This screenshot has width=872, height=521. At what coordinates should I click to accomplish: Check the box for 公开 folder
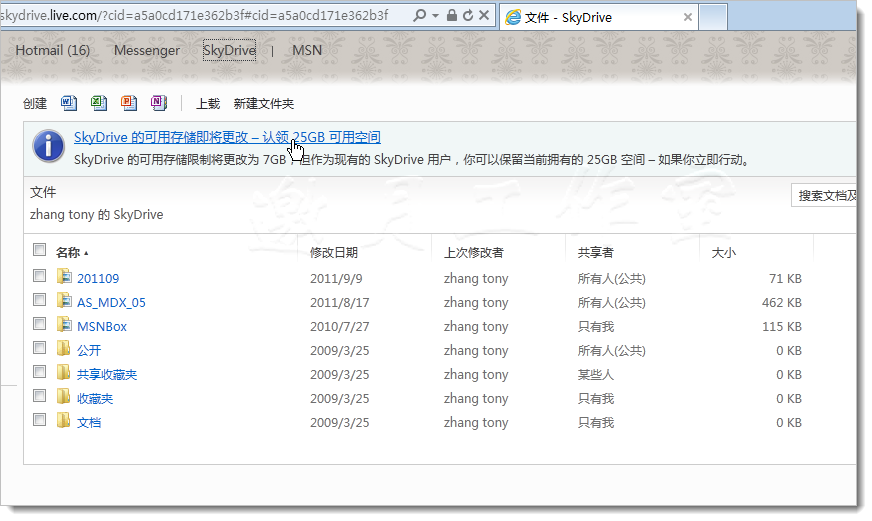39,348
